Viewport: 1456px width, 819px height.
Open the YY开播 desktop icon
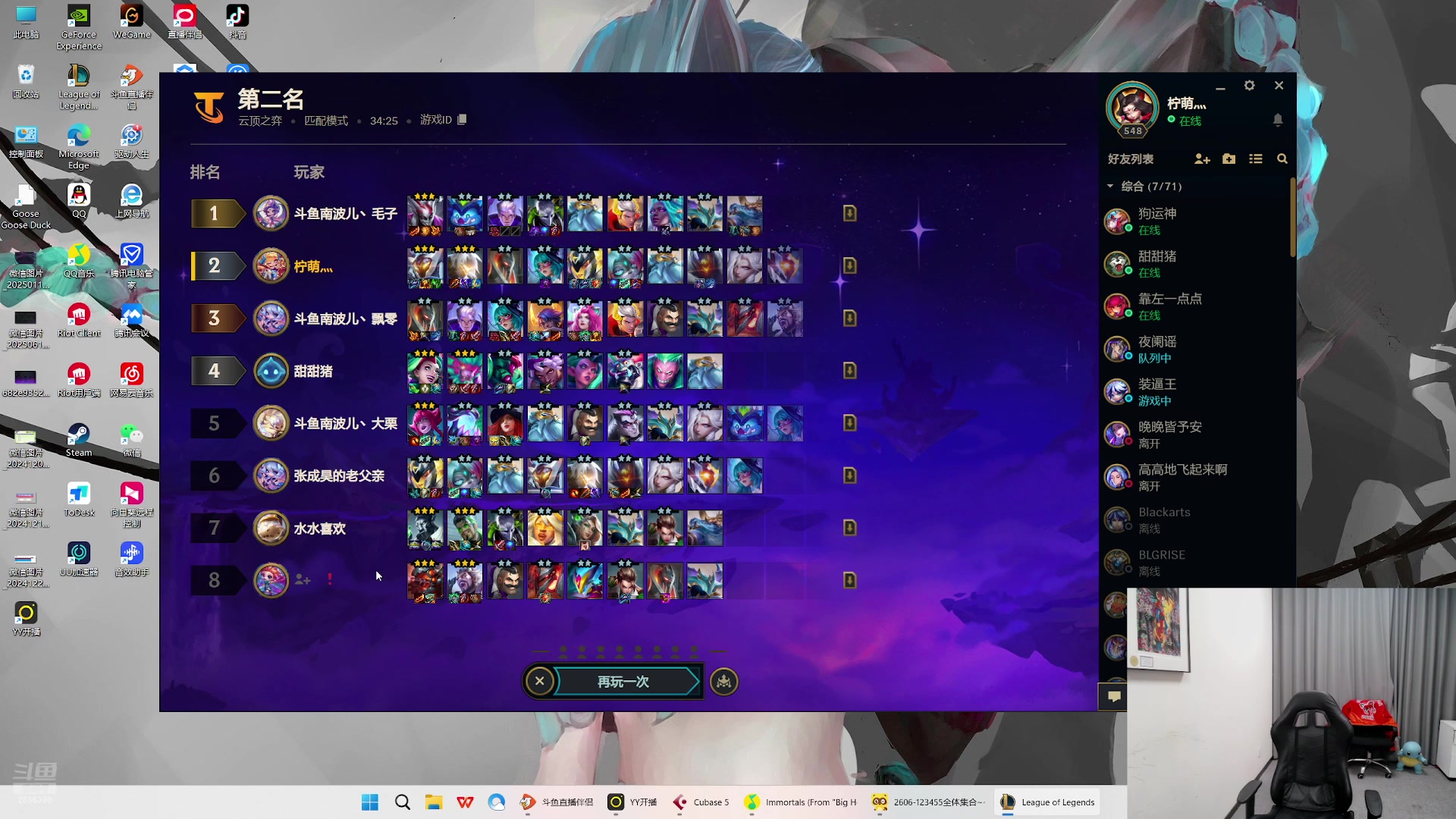coord(26,618)
